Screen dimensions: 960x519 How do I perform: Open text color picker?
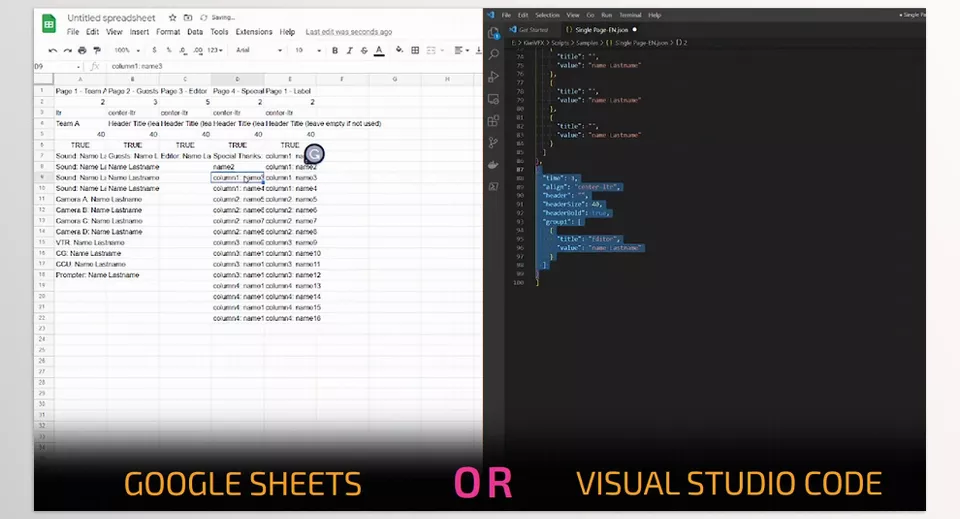point(380,50)
